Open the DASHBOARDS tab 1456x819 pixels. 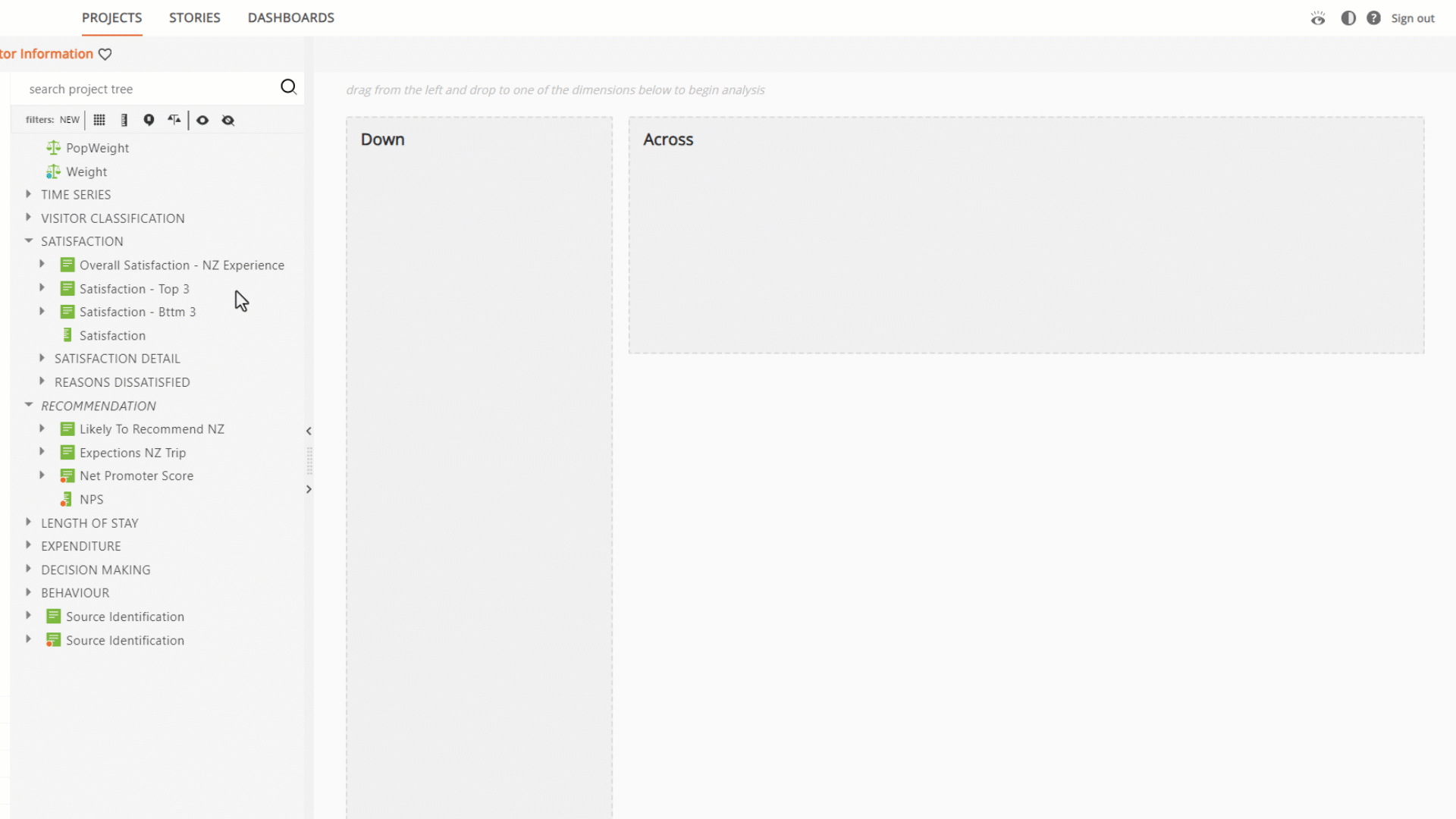pos(290,17)
